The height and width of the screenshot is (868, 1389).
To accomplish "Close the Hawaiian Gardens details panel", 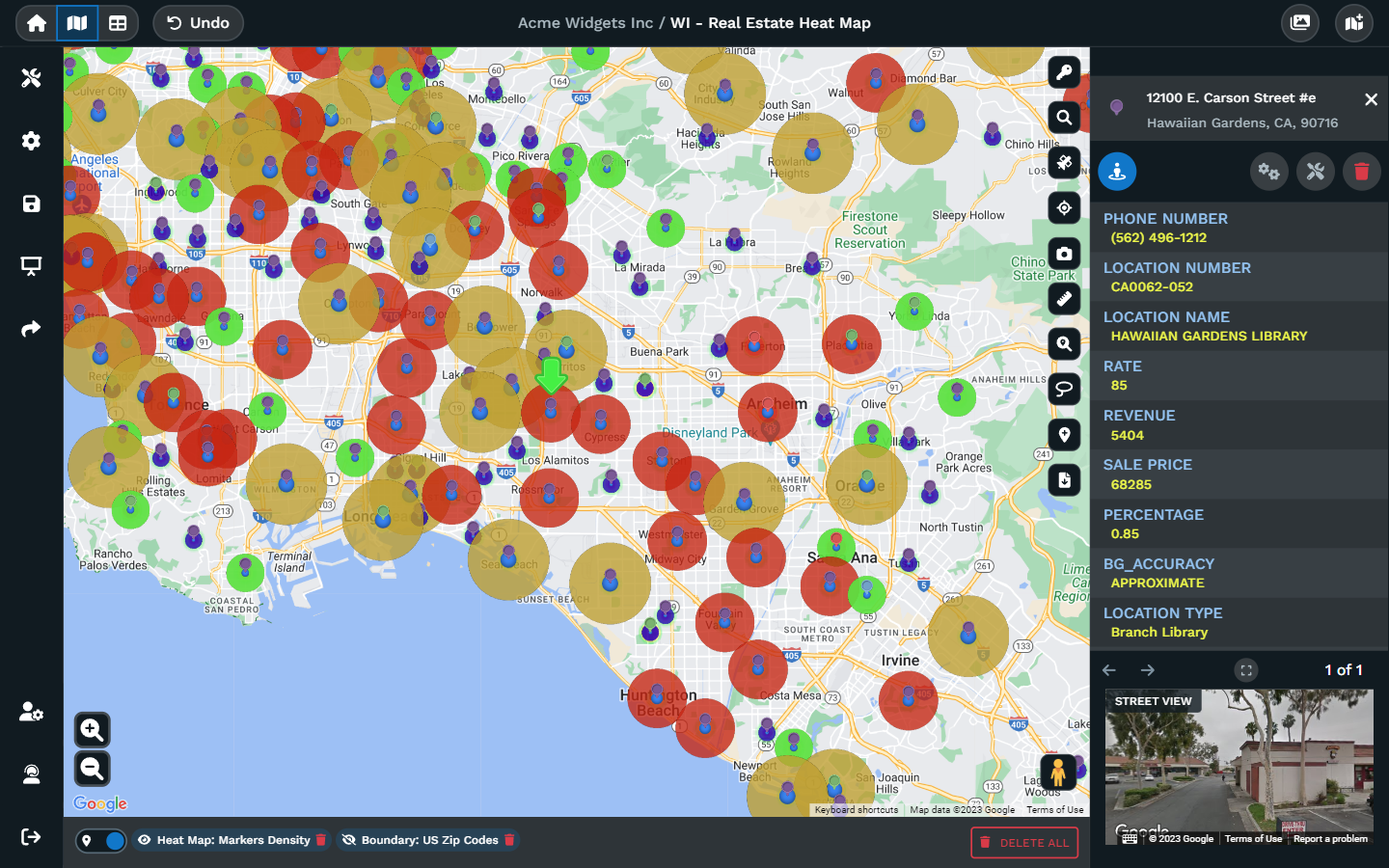I will point(1371,99).
